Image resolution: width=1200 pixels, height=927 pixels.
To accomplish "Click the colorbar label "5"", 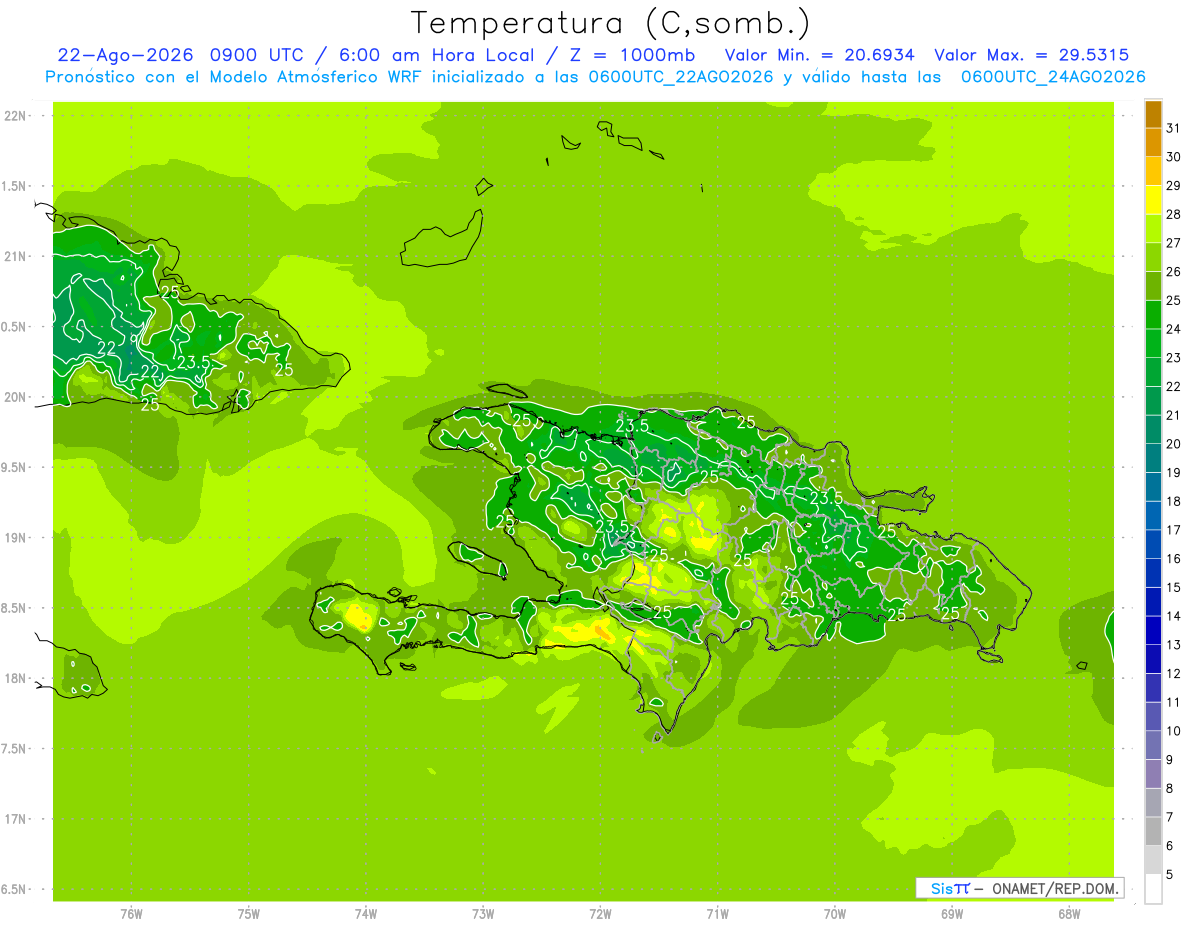I will [1169, 875].
